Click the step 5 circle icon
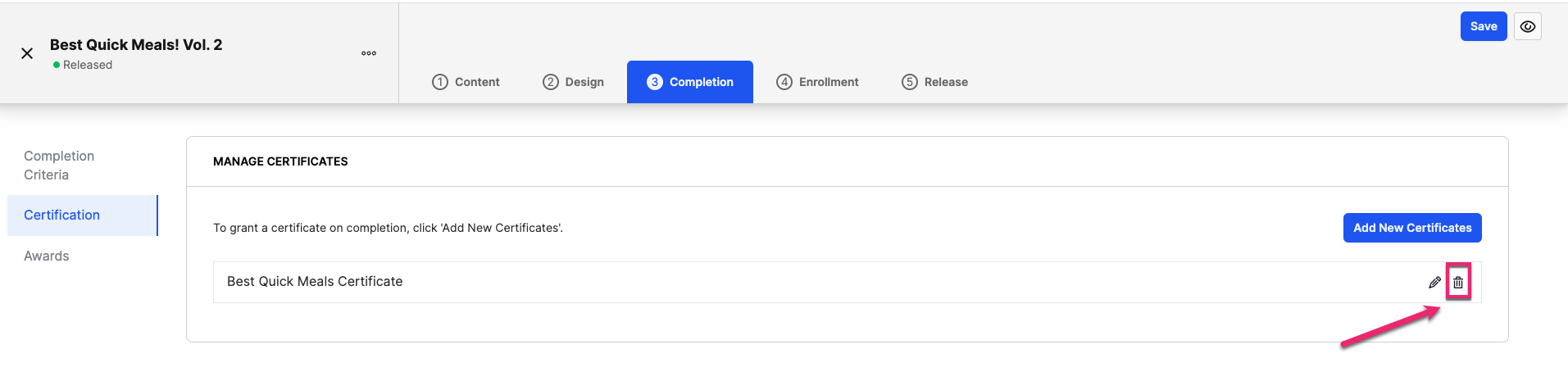The height and width of the screenshot is (381, 1568). coord(910,82)
